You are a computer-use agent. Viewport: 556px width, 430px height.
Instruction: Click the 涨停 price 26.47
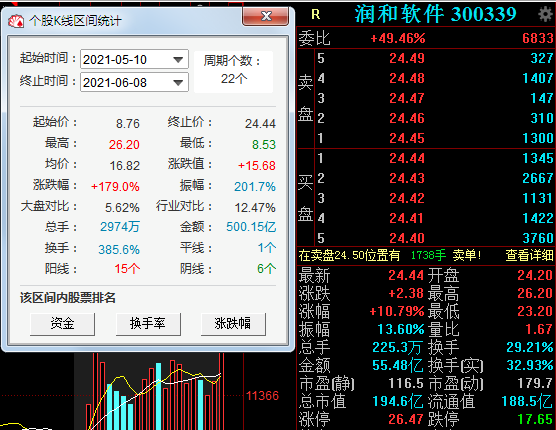406,419
